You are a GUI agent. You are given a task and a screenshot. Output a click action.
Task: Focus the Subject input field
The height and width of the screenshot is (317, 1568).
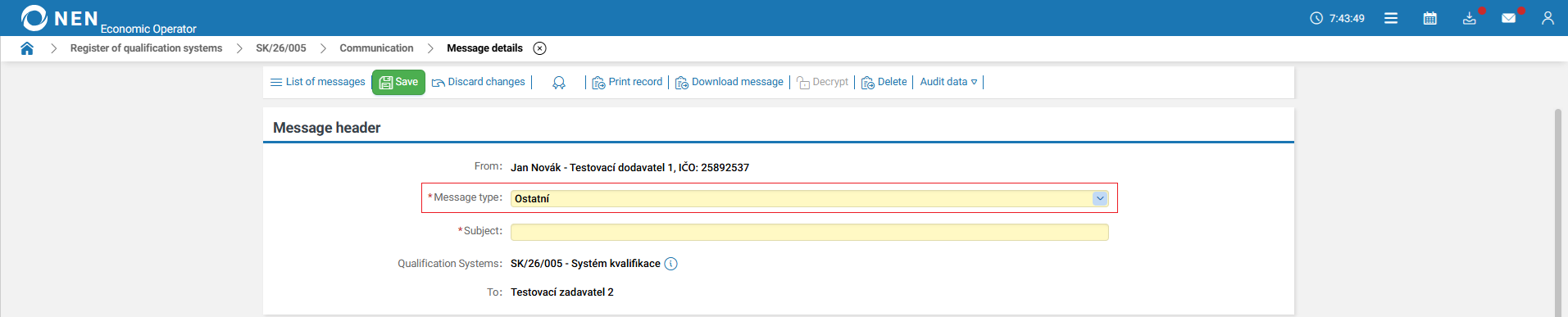pyautogui.click(x=809, y=232)
